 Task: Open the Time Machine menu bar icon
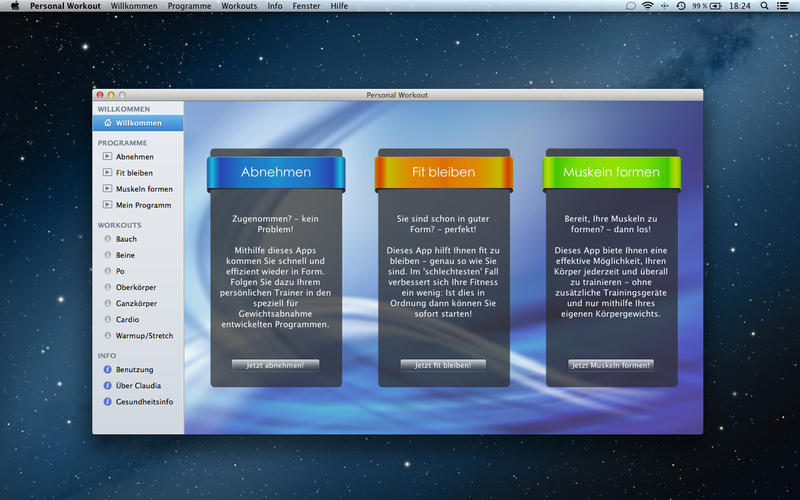point(681,6)
